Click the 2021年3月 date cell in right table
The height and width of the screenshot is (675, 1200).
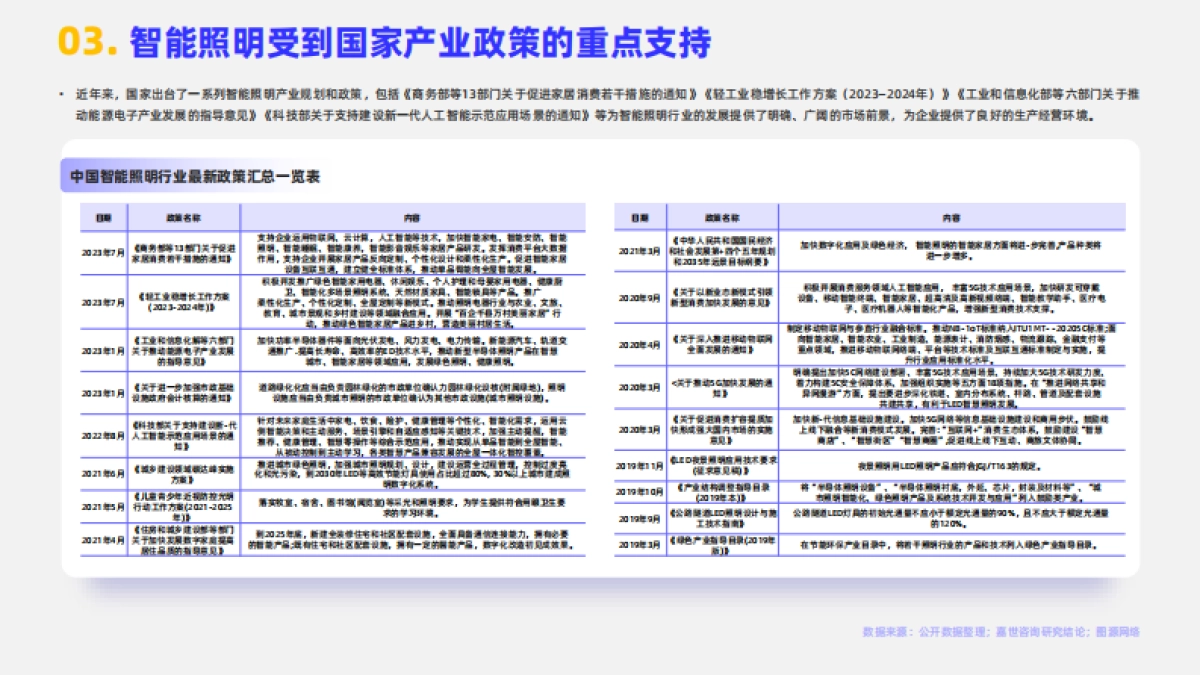638,250
